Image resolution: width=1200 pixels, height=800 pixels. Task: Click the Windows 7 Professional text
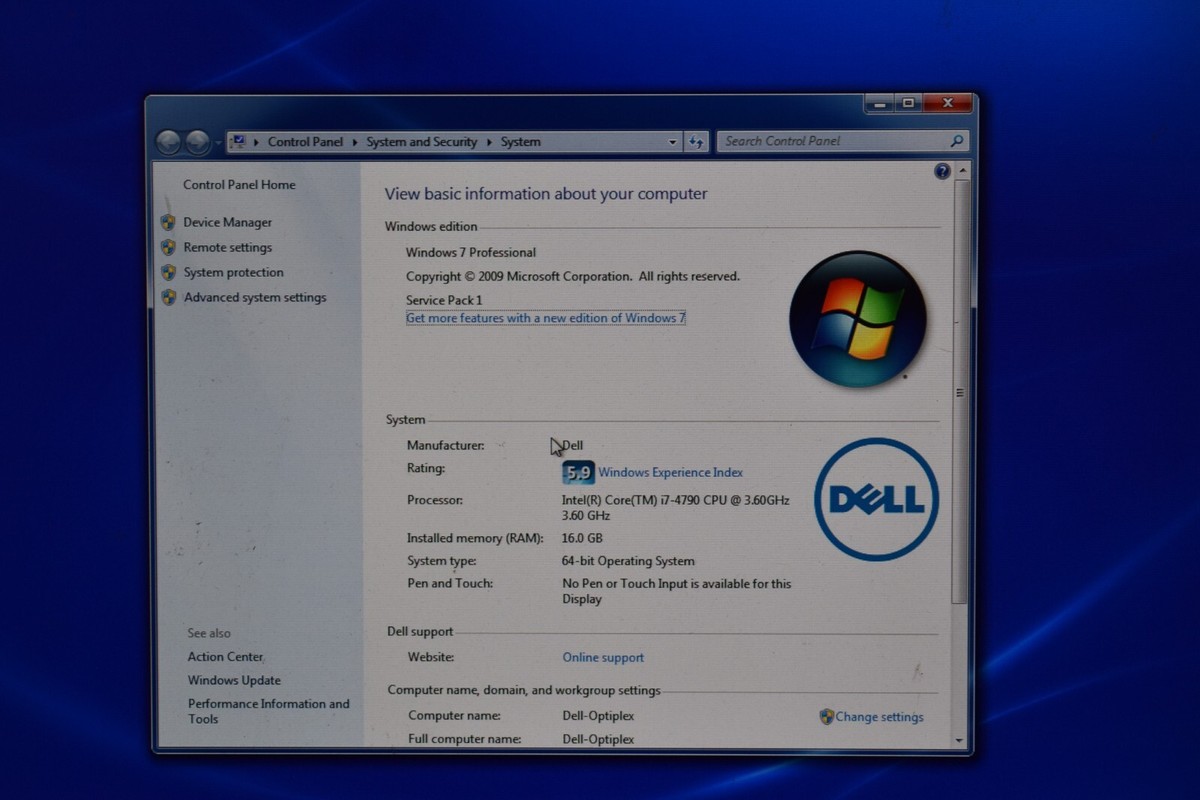[x=471, y=253]
